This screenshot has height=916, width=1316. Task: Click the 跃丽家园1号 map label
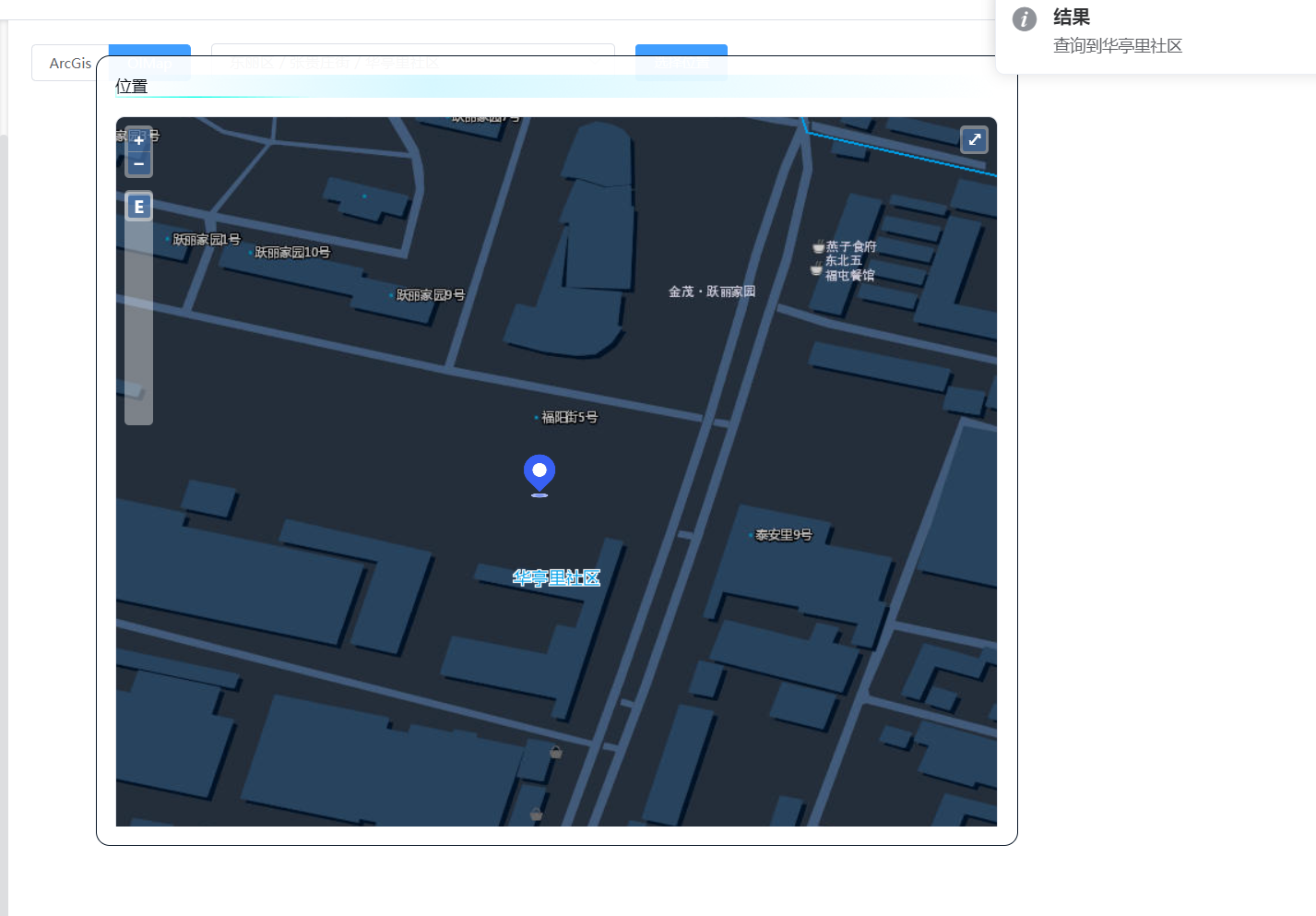click(207, 239)
